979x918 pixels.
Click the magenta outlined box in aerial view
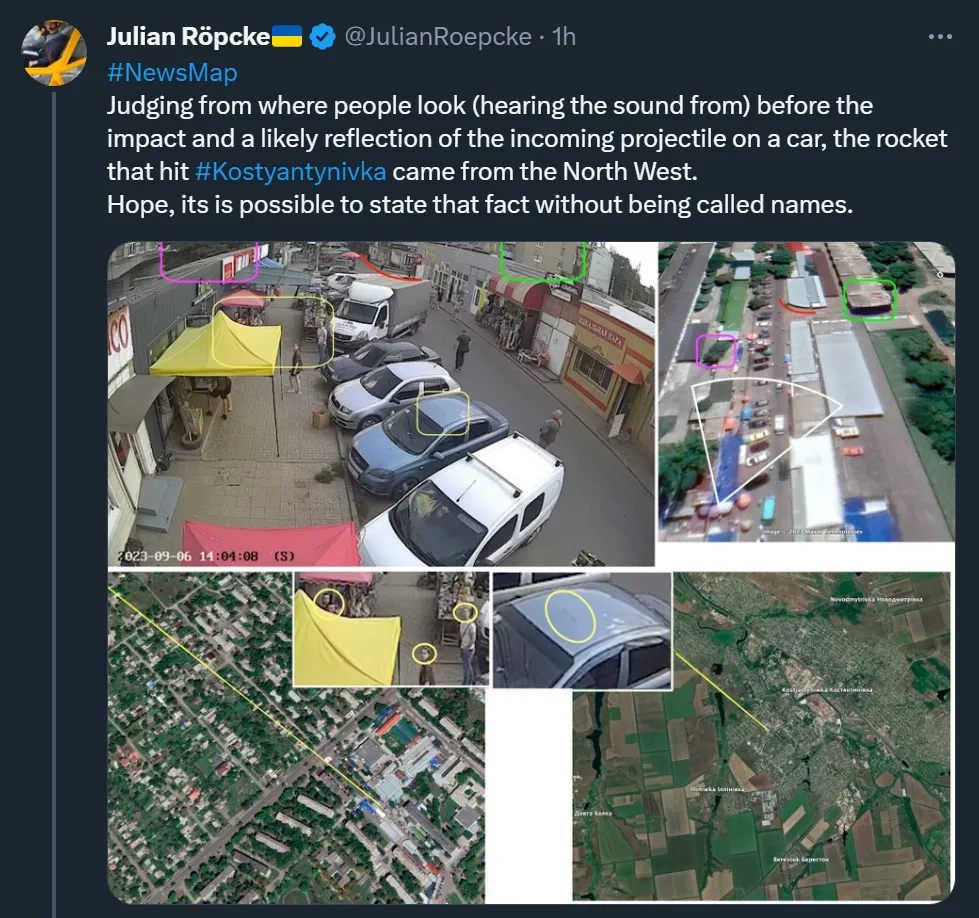(716, 350)
